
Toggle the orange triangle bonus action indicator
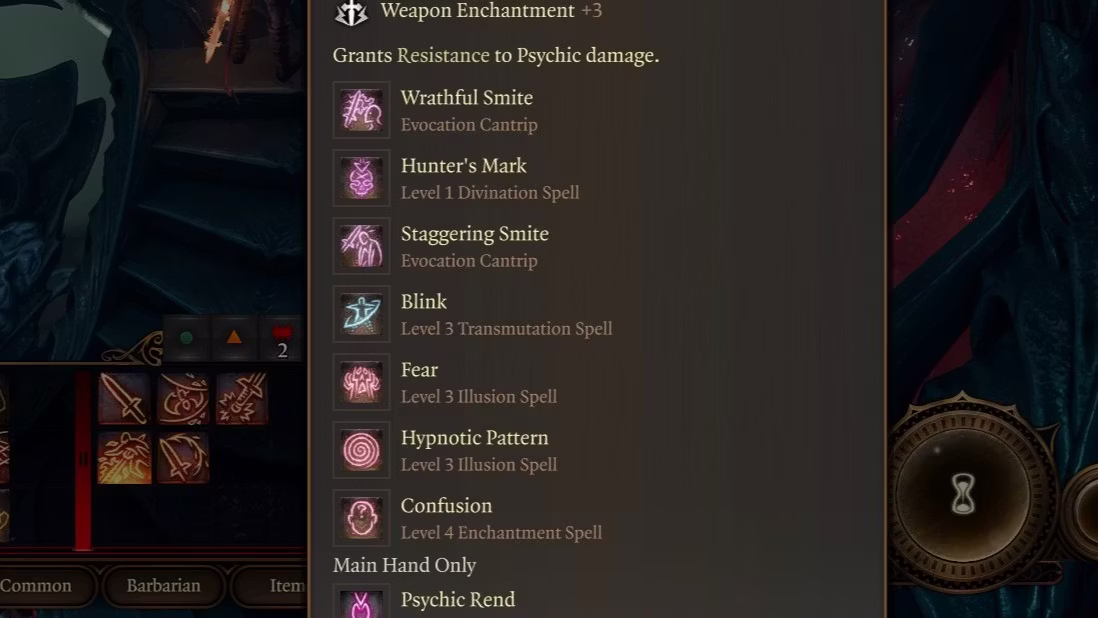(x=234, y=338)
